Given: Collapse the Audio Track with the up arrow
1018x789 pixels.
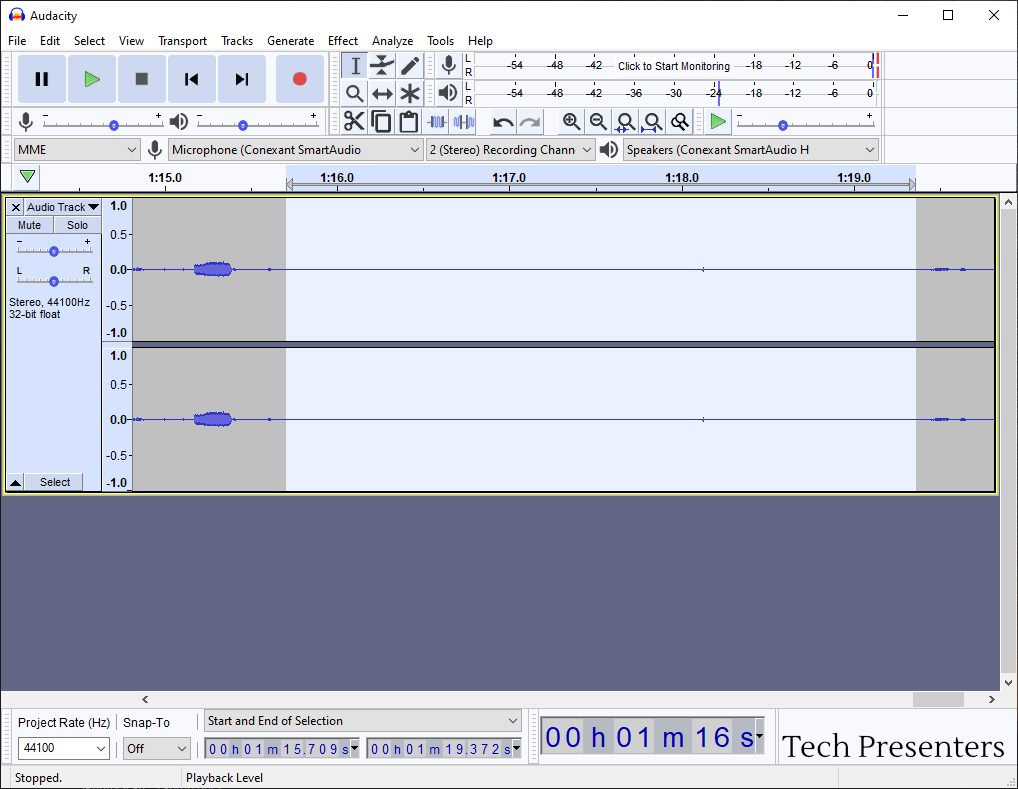Looking at the screenshot, I should 16,482.
